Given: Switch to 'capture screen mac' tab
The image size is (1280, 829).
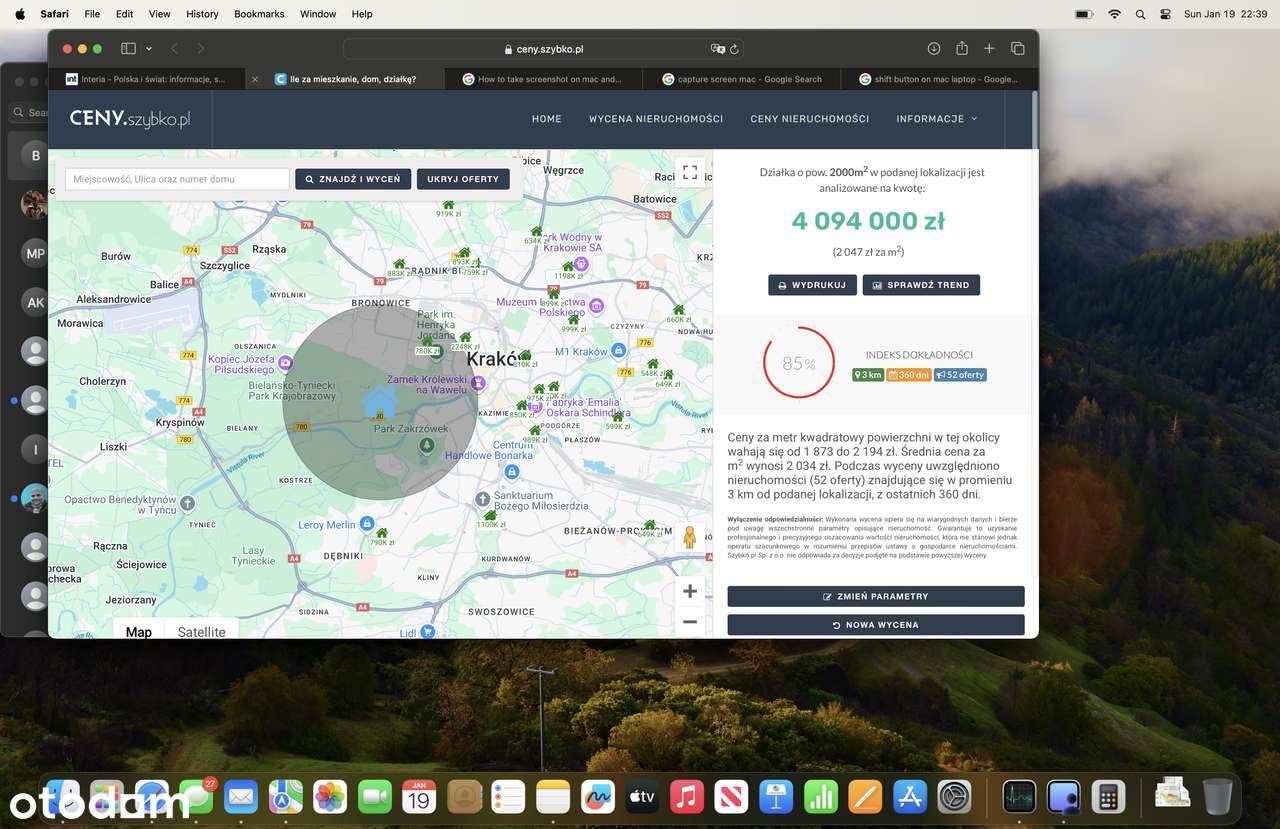Looking at the screenshot, I should point(741,79).
